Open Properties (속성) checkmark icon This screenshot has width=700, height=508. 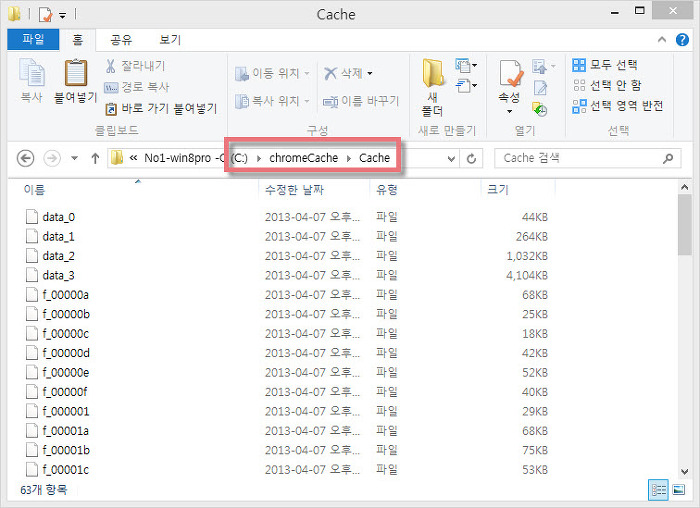(509, 76)
